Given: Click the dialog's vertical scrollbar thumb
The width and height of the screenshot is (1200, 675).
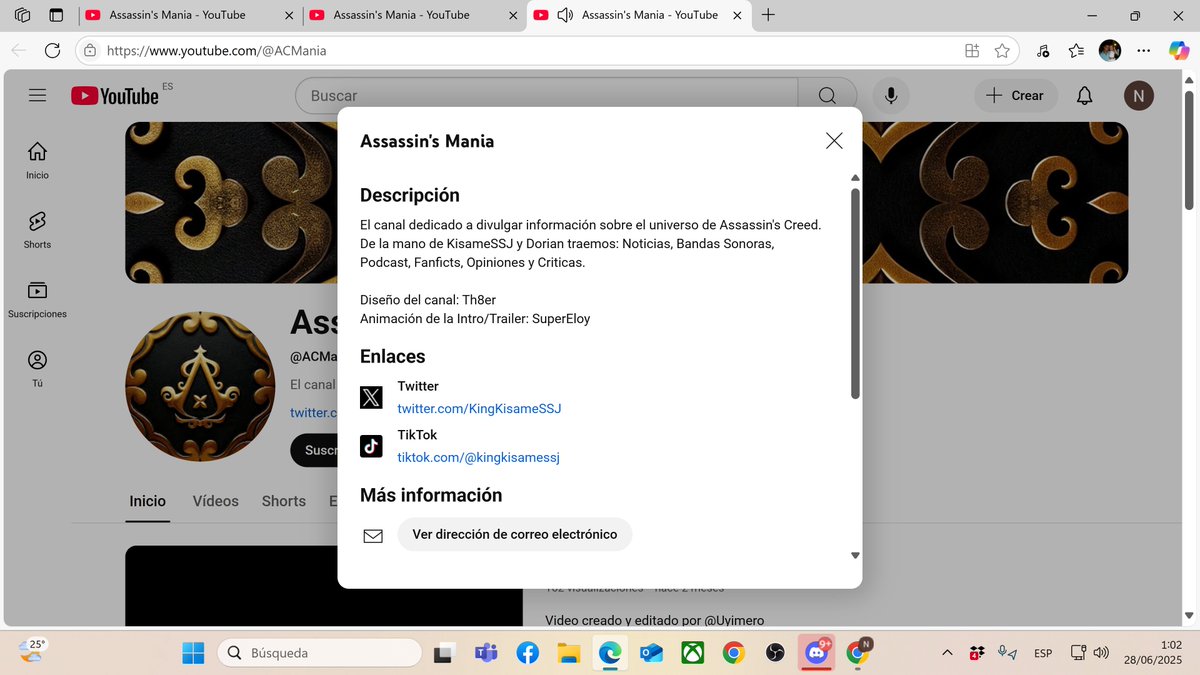Looking at the screenshot, I should [x=855, y=293].
